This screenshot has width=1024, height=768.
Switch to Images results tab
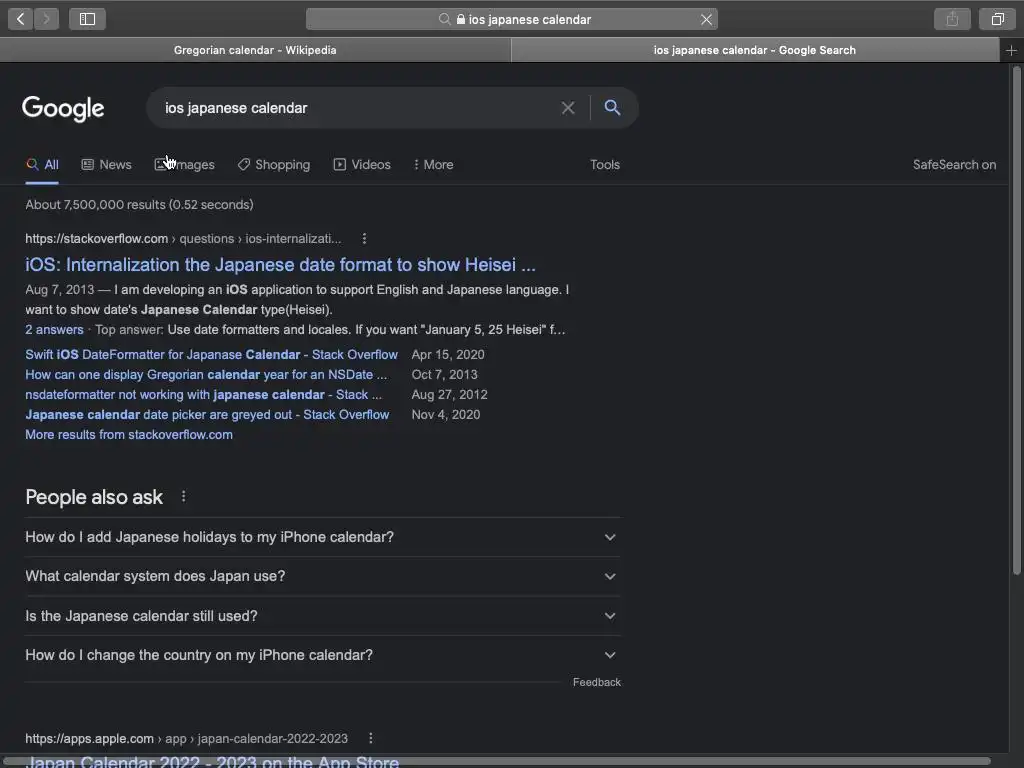(x=185, y=165)
